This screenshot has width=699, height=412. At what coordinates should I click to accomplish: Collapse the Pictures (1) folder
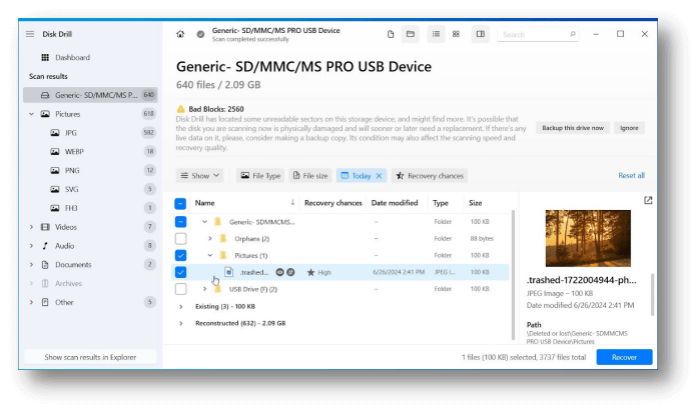[210, 255]
